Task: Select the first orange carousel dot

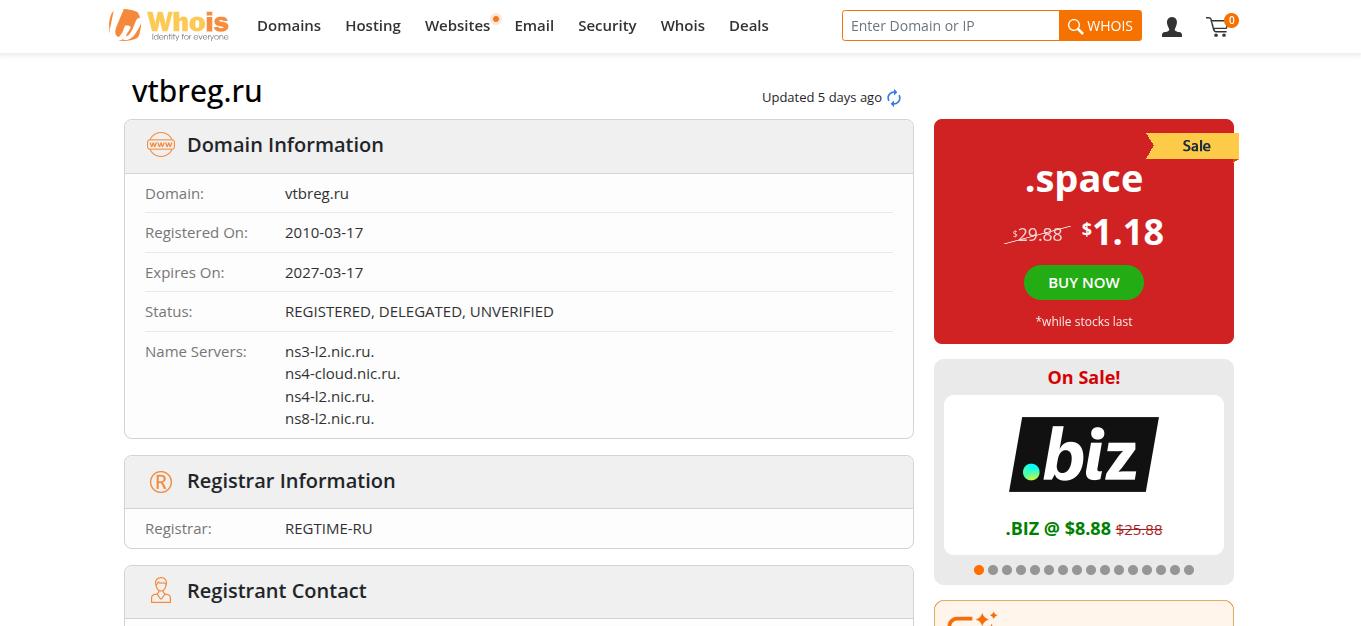Action: click(979, 570)
